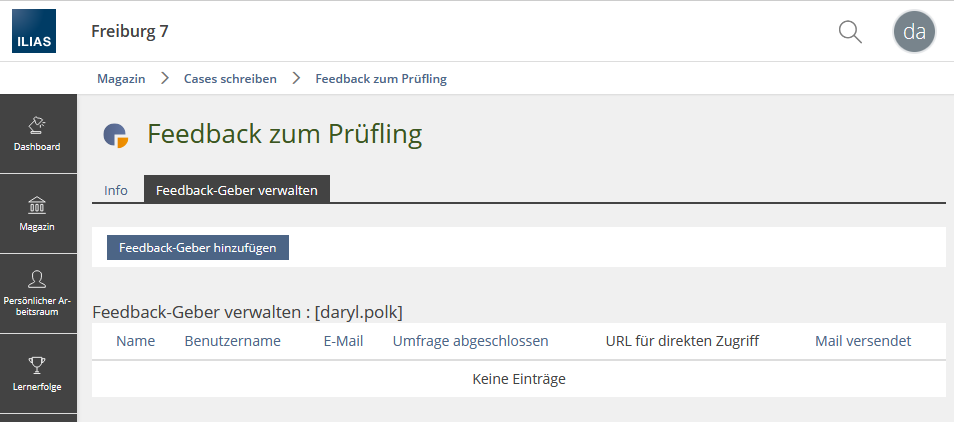Click the Feedback zum Prüfling object icon
Screen dimensions: 954x422
point(116,135)
